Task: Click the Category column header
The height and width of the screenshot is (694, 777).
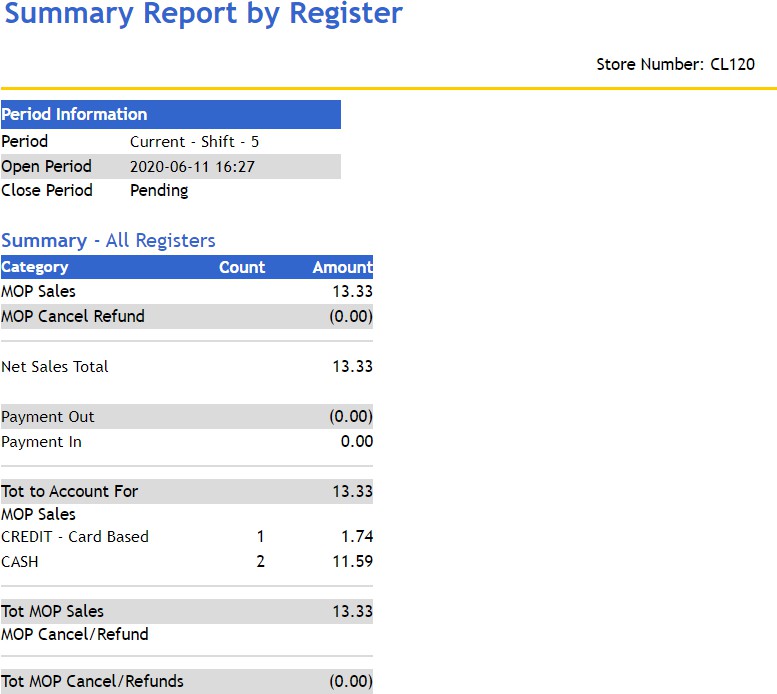Action: click(35, 267)
